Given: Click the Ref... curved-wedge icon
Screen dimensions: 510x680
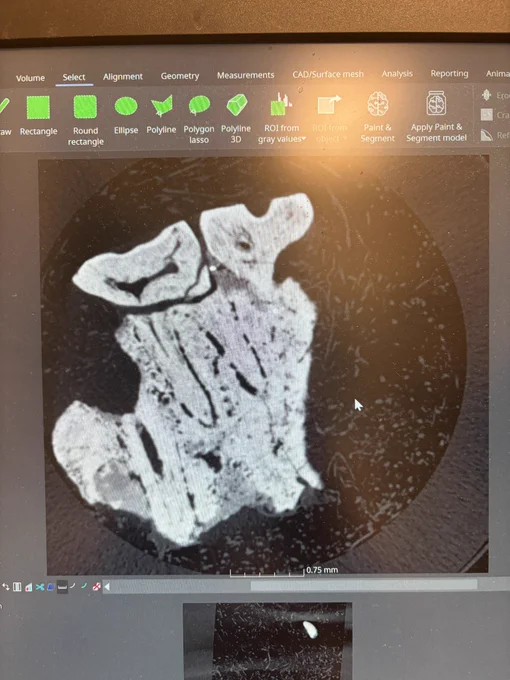Looking at the screenshot, I should [x=487, y=135].
